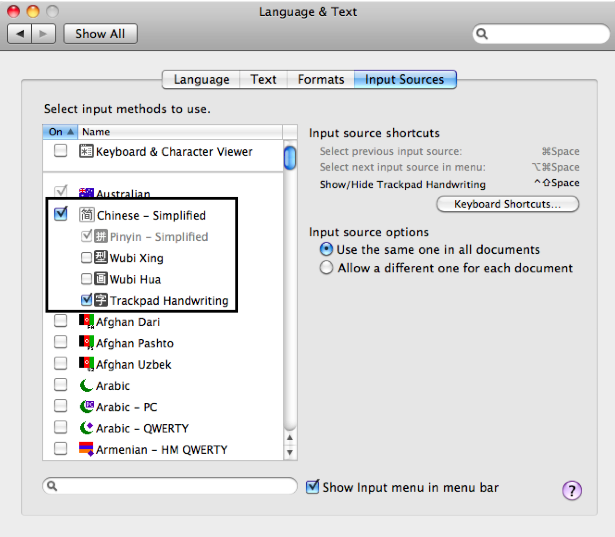This screenshot has height=537, width=615.
Task: Switch to the Formats tab
Action: point(321,80)
